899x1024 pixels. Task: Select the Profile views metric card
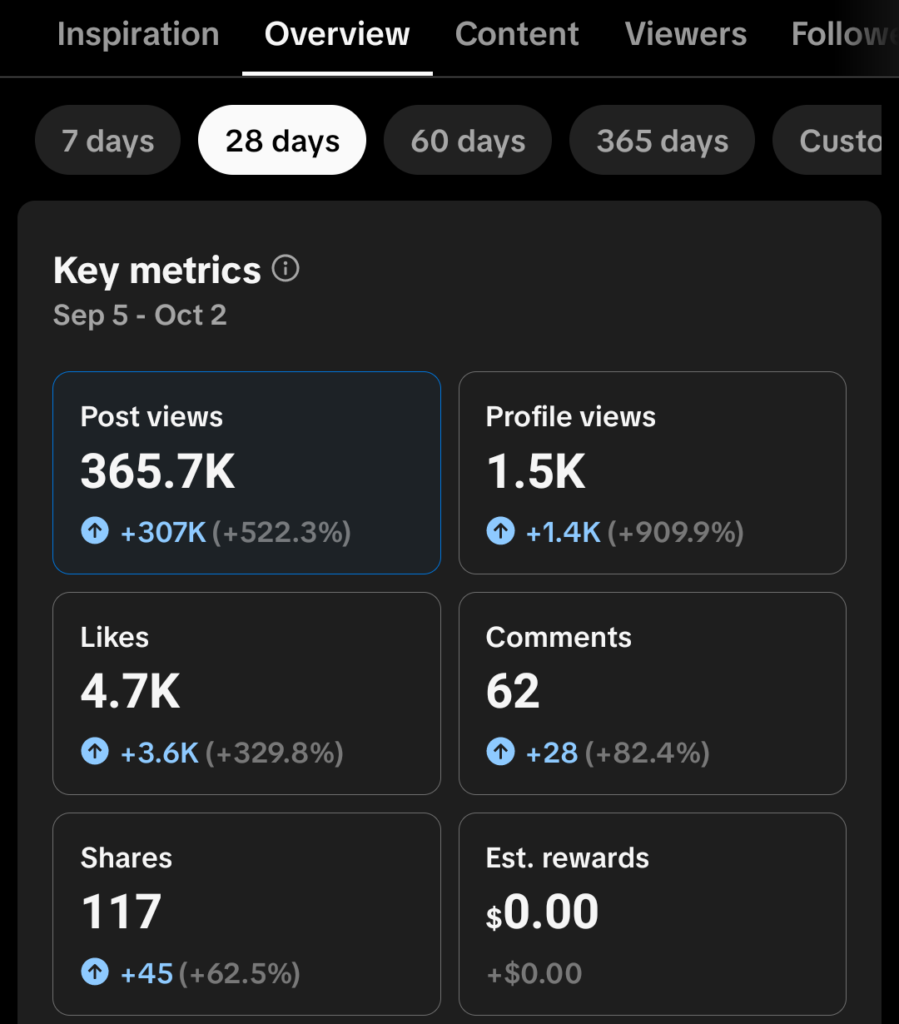652,473
